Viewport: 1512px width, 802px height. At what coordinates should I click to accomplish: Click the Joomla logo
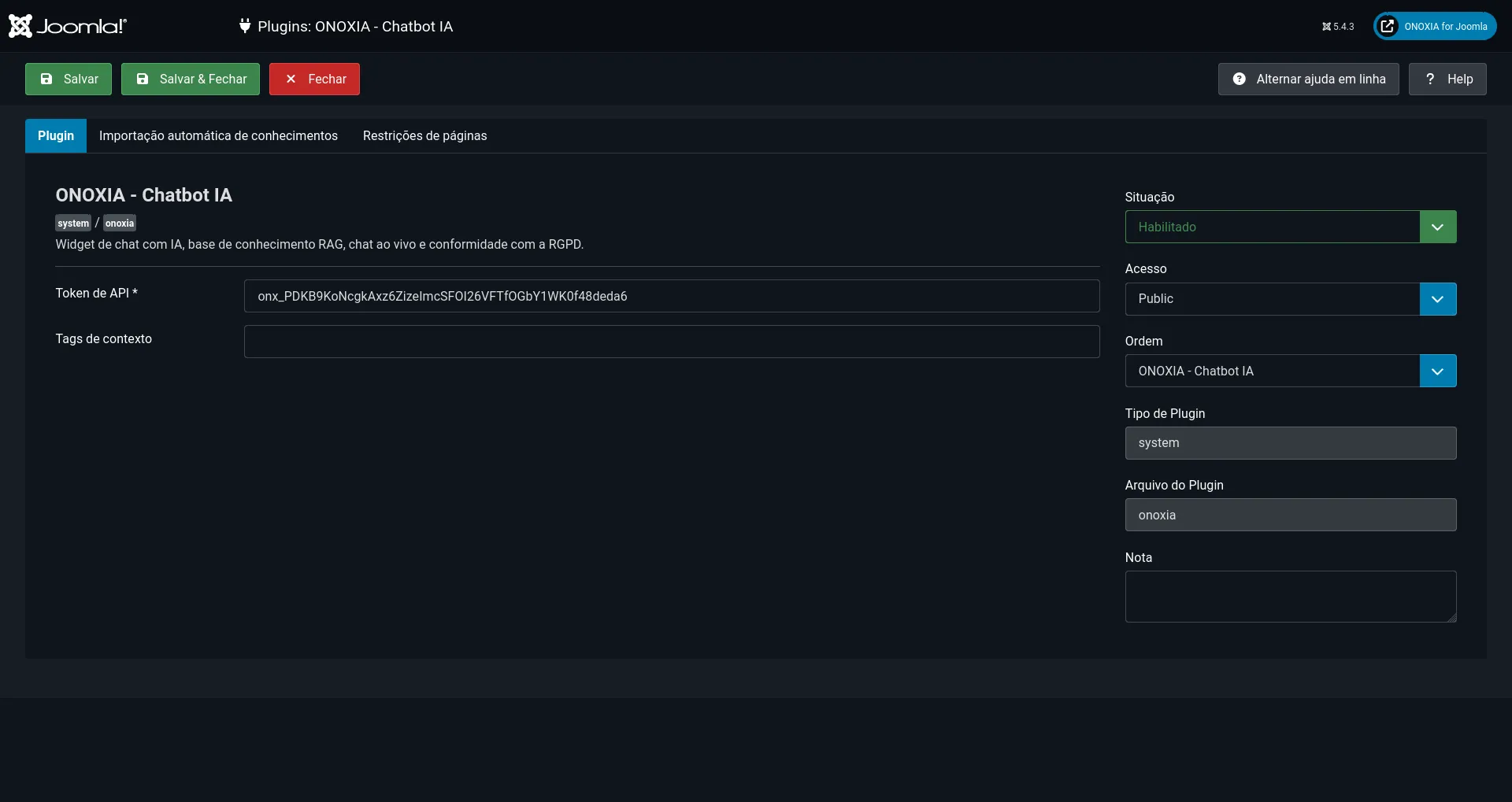click(x=68, y=26)
